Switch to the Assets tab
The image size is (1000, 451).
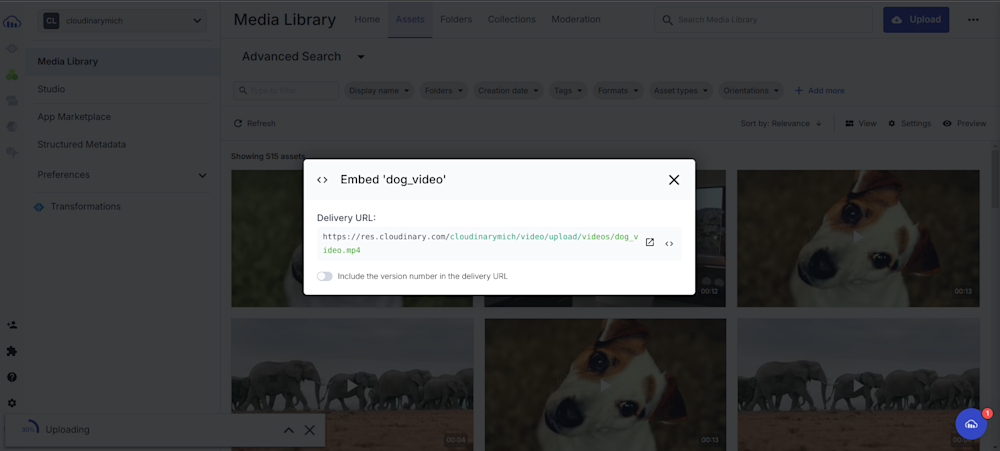pos(410,20)
